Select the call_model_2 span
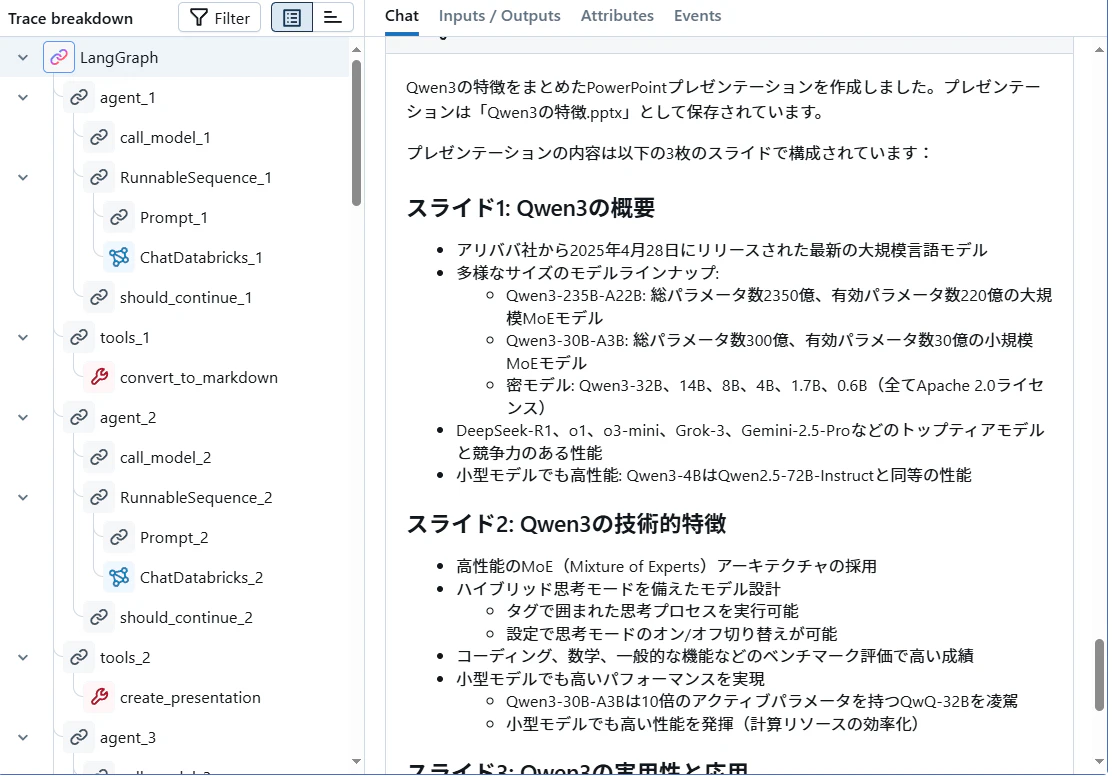Screen dimensions: 1112x777 [x=165, y=458]
